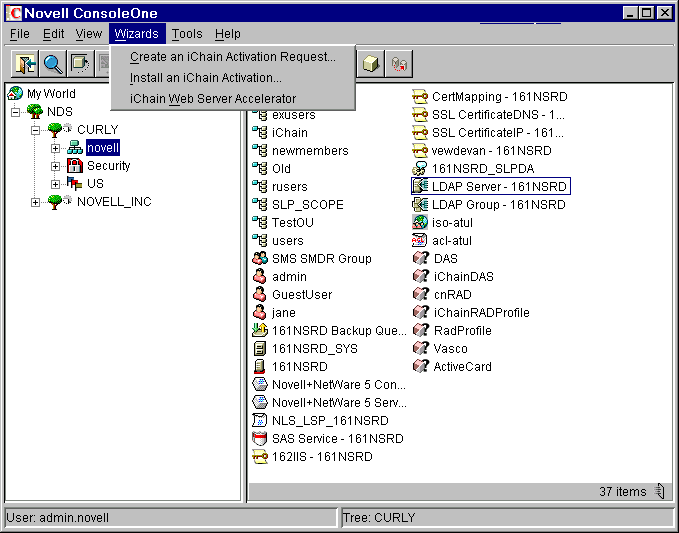Select the SSL CertificateIP entry

click(498, 132)
